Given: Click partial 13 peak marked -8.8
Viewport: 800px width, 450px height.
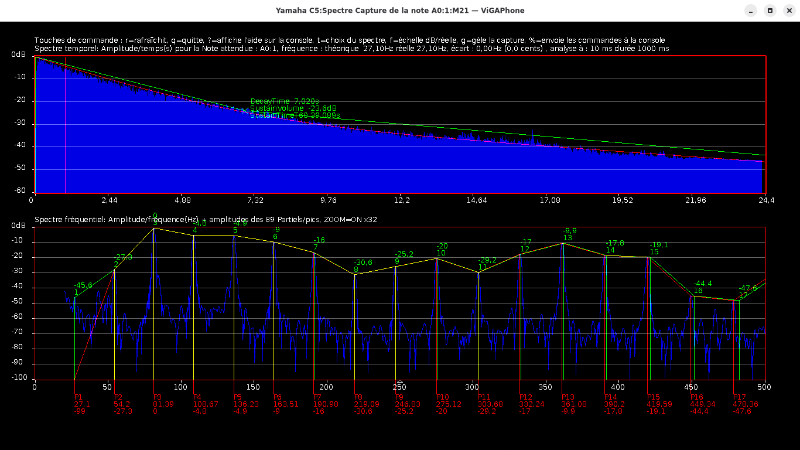Looking at the screenshot, I should click(x=563, y=243).
